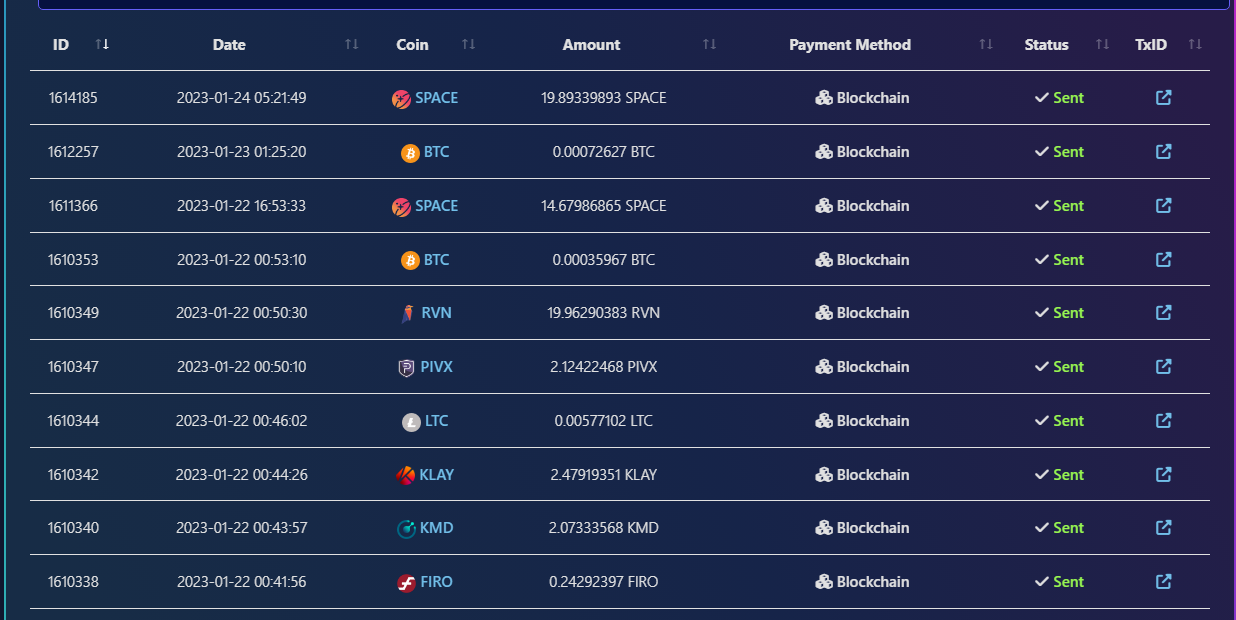Click the Coin column header
This screenshot has width=1236, height=620.
pyautogui.click(x=412, y=45)
